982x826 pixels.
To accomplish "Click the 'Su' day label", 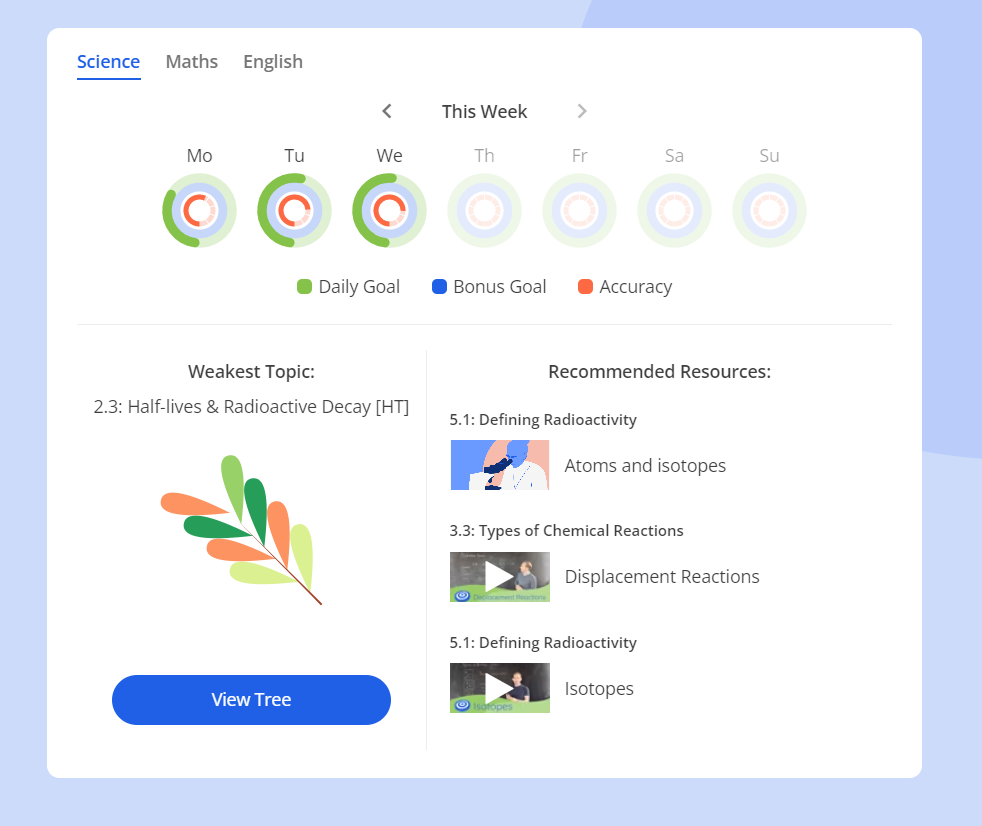I will point(769,155).
